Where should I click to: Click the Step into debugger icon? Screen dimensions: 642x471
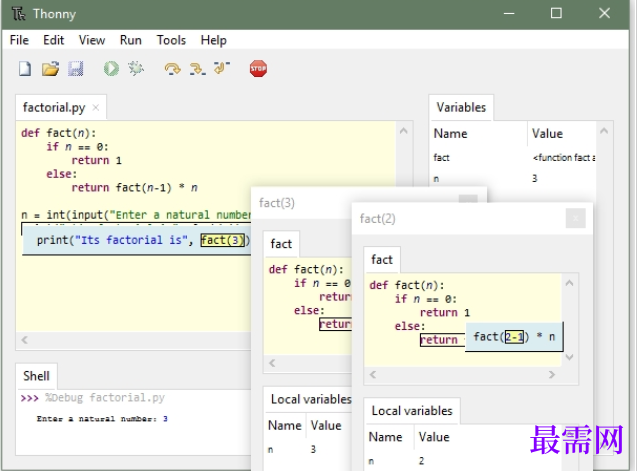click(x=197, y=68)
